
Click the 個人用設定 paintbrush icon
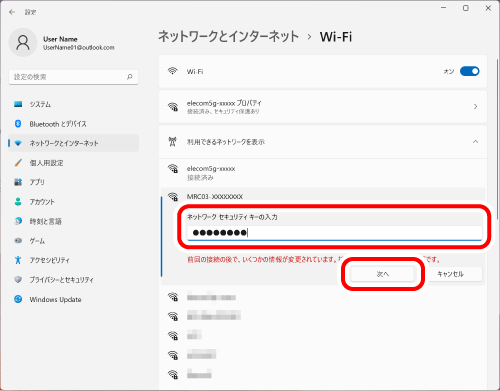click(18, 163)
